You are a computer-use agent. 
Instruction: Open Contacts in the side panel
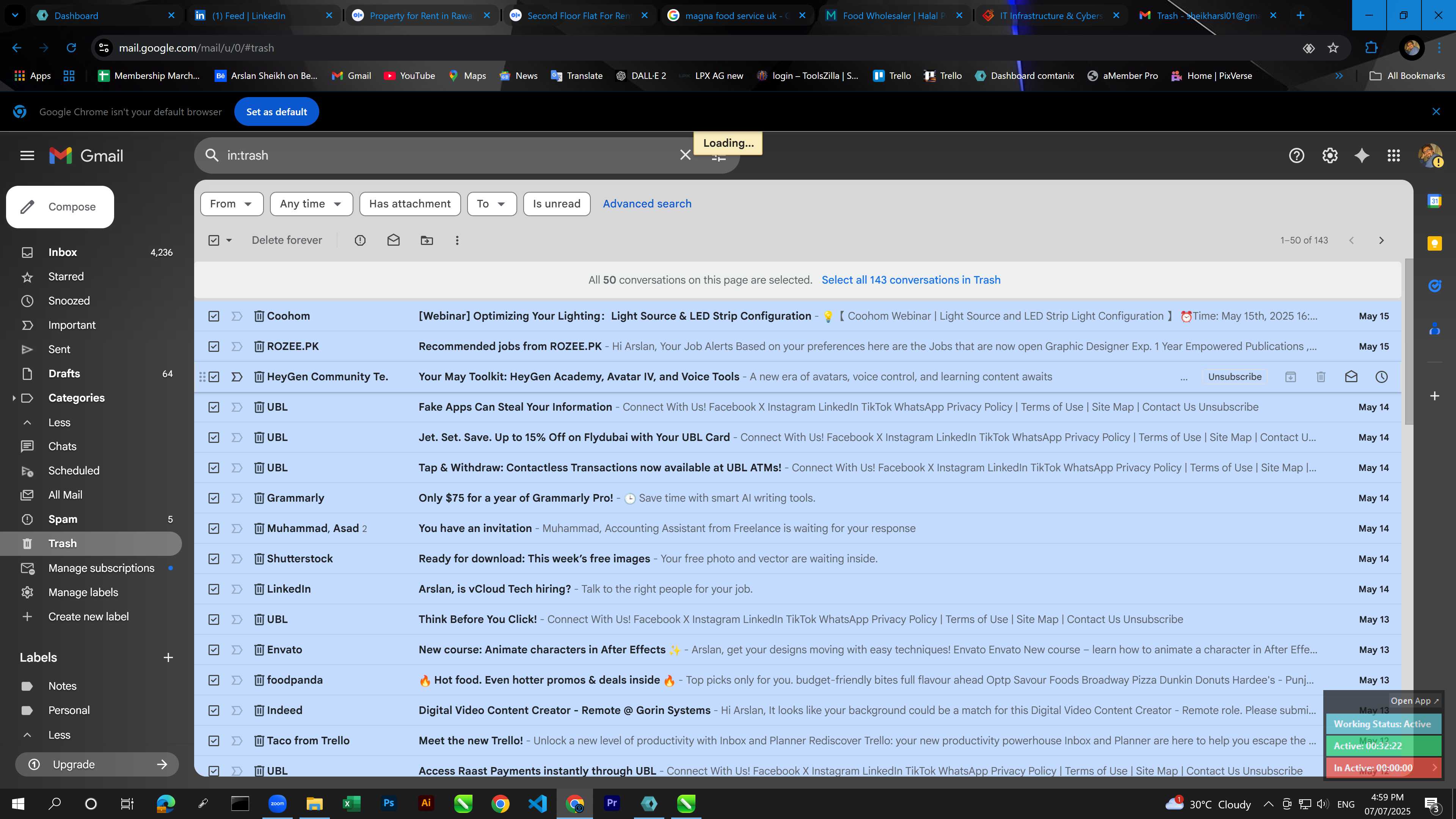[1434, 328]
